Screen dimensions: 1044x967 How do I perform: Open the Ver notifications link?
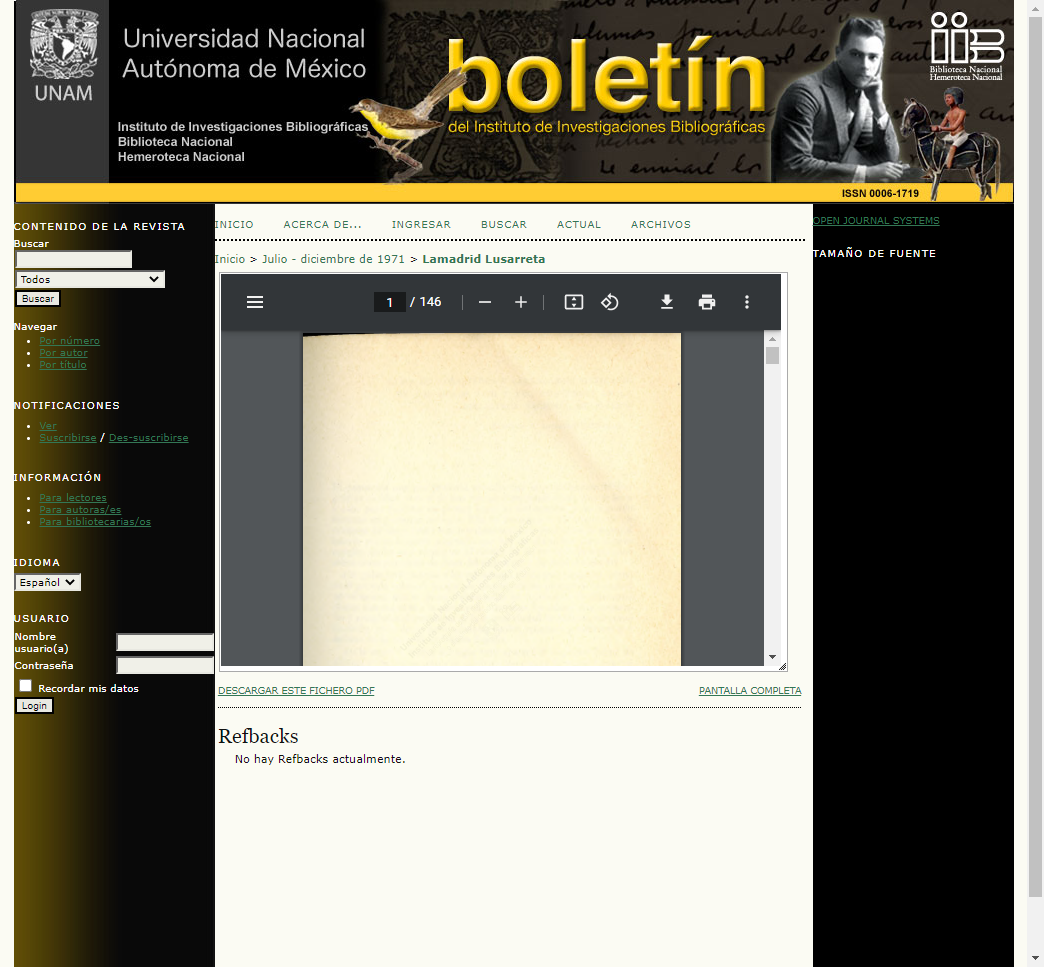pos(48,426)
